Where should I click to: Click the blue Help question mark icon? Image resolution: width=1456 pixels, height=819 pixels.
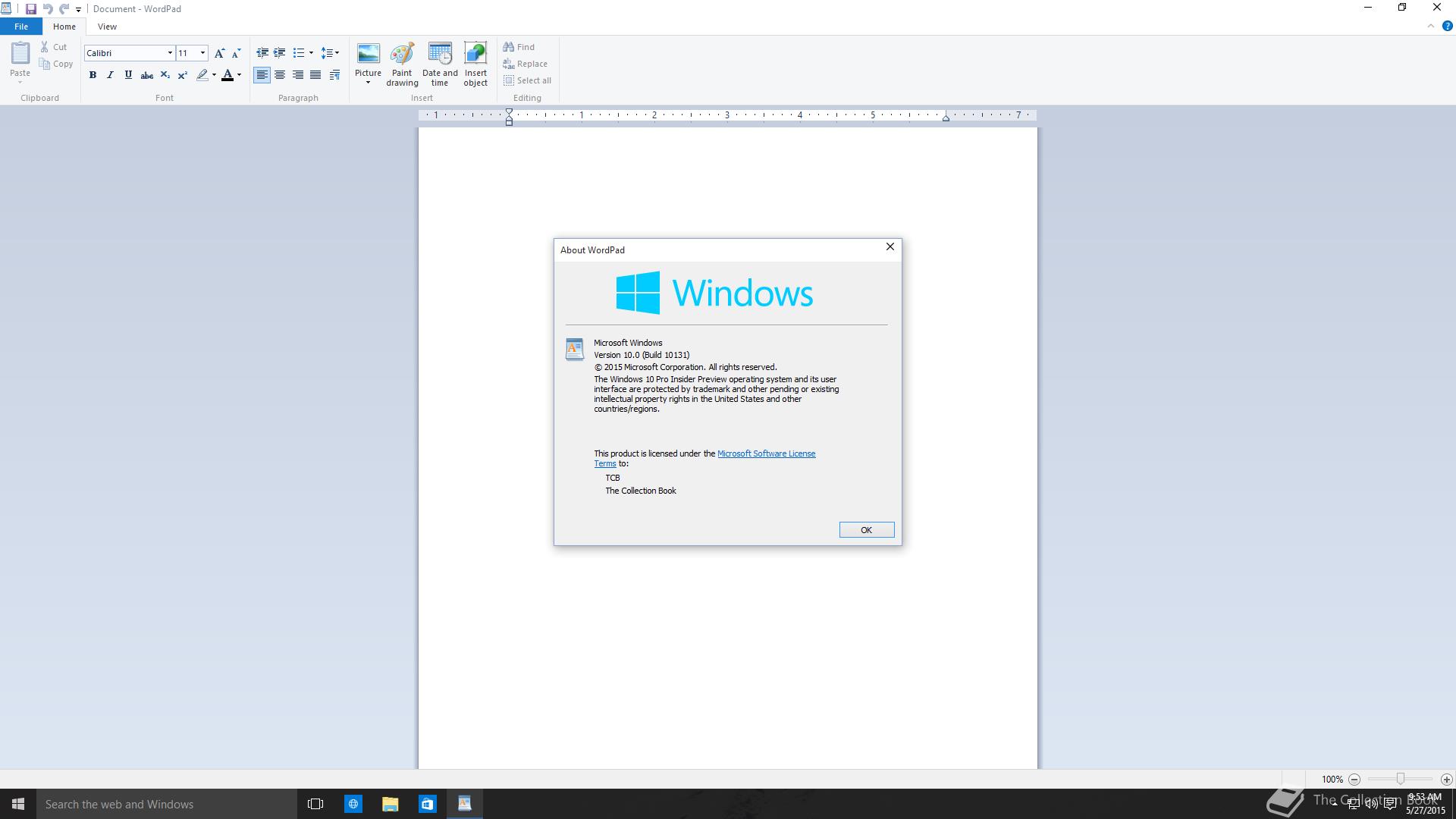[x=1447, y=26]
